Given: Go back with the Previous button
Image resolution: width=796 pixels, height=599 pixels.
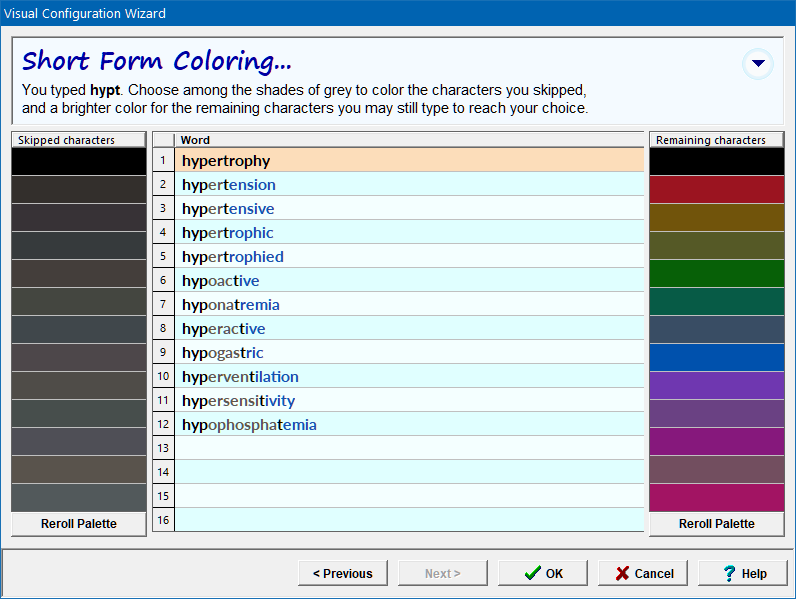Looking at the screenshot, I should pyautogui.click(x=342, y=573).
